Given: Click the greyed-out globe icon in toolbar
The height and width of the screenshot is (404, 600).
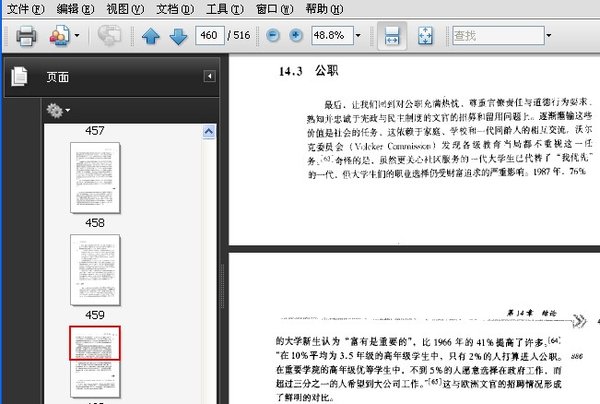Looking at the screenshot, I should click(109, 36).
